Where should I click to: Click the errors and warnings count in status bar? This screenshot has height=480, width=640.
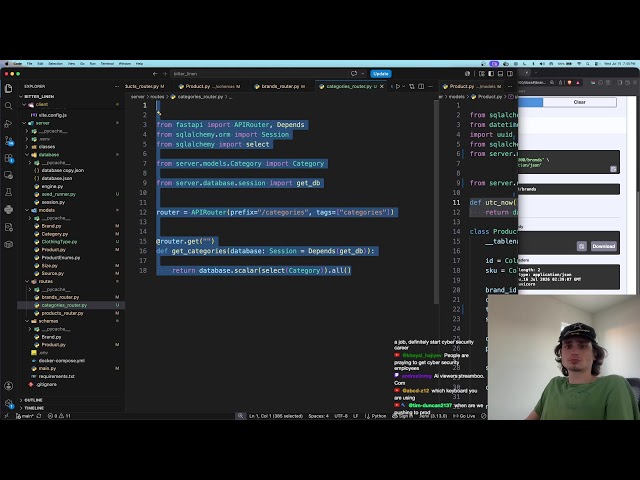pyautogui.click(x=59, y=416)
